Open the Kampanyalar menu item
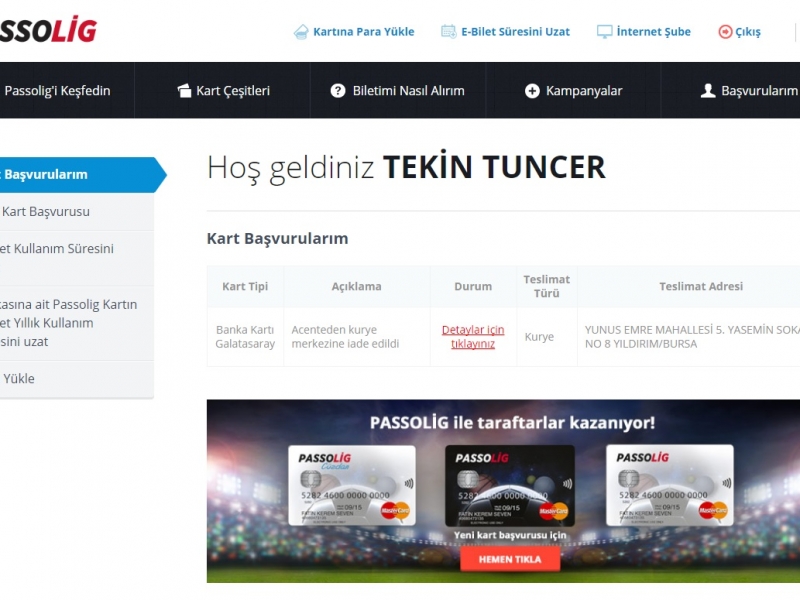This screenshot has width=800, height=600. 584,91
